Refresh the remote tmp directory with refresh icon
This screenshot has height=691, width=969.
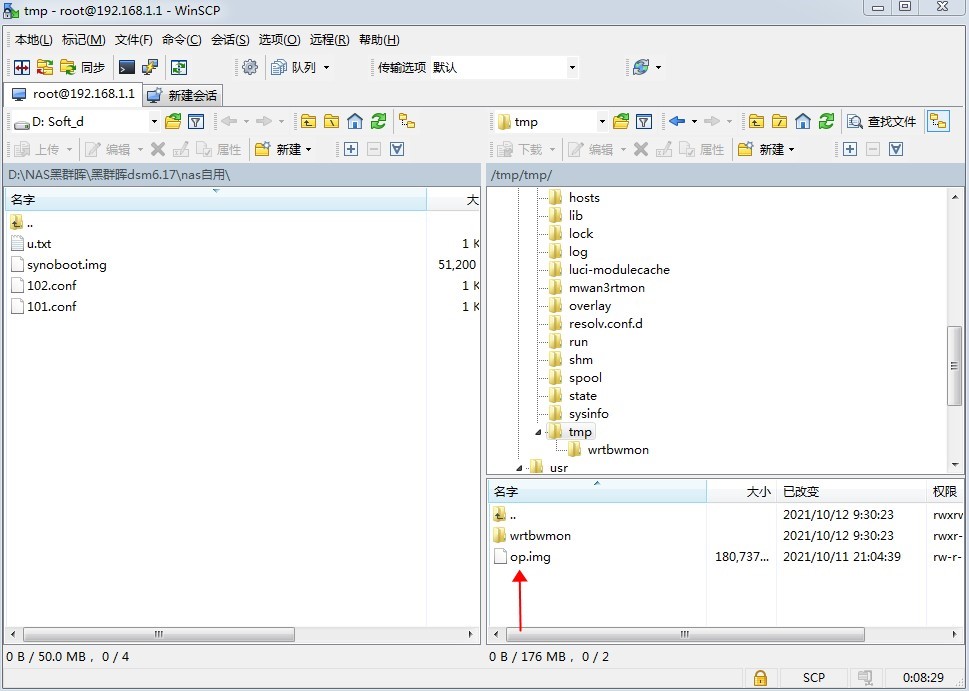[x=826, y=122]
